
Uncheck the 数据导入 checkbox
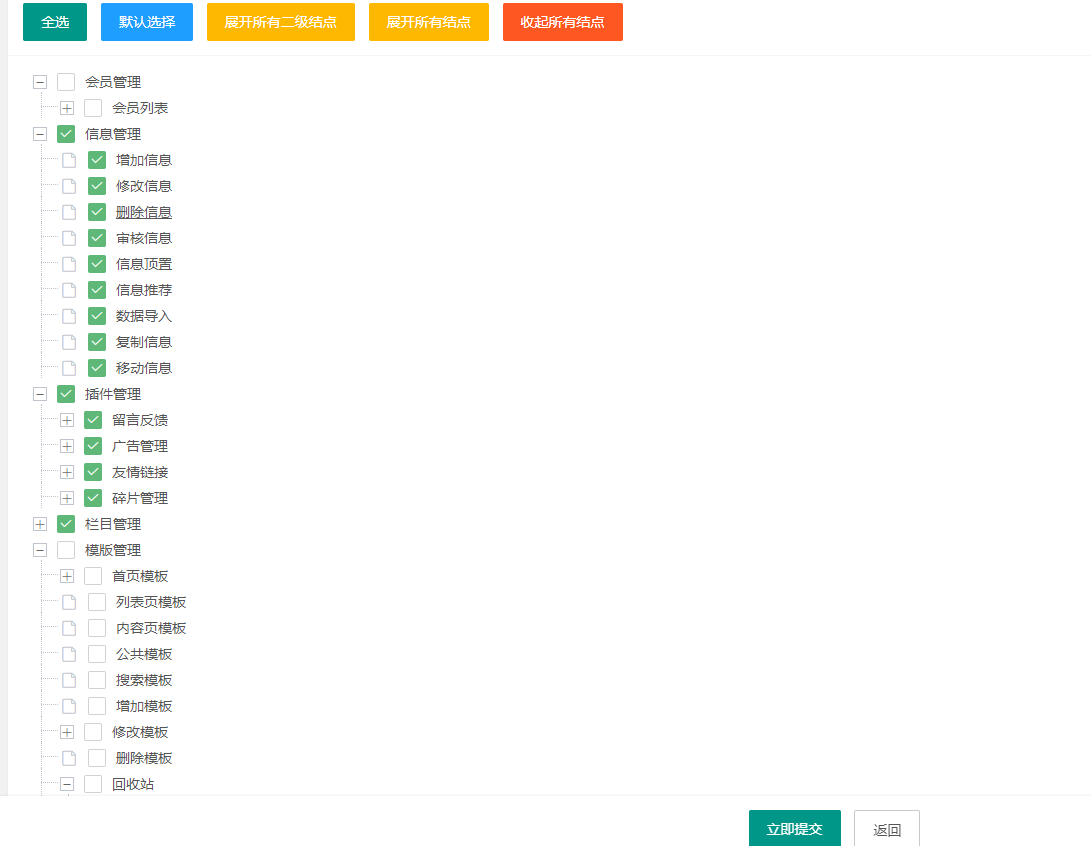(x=97, y=316)
